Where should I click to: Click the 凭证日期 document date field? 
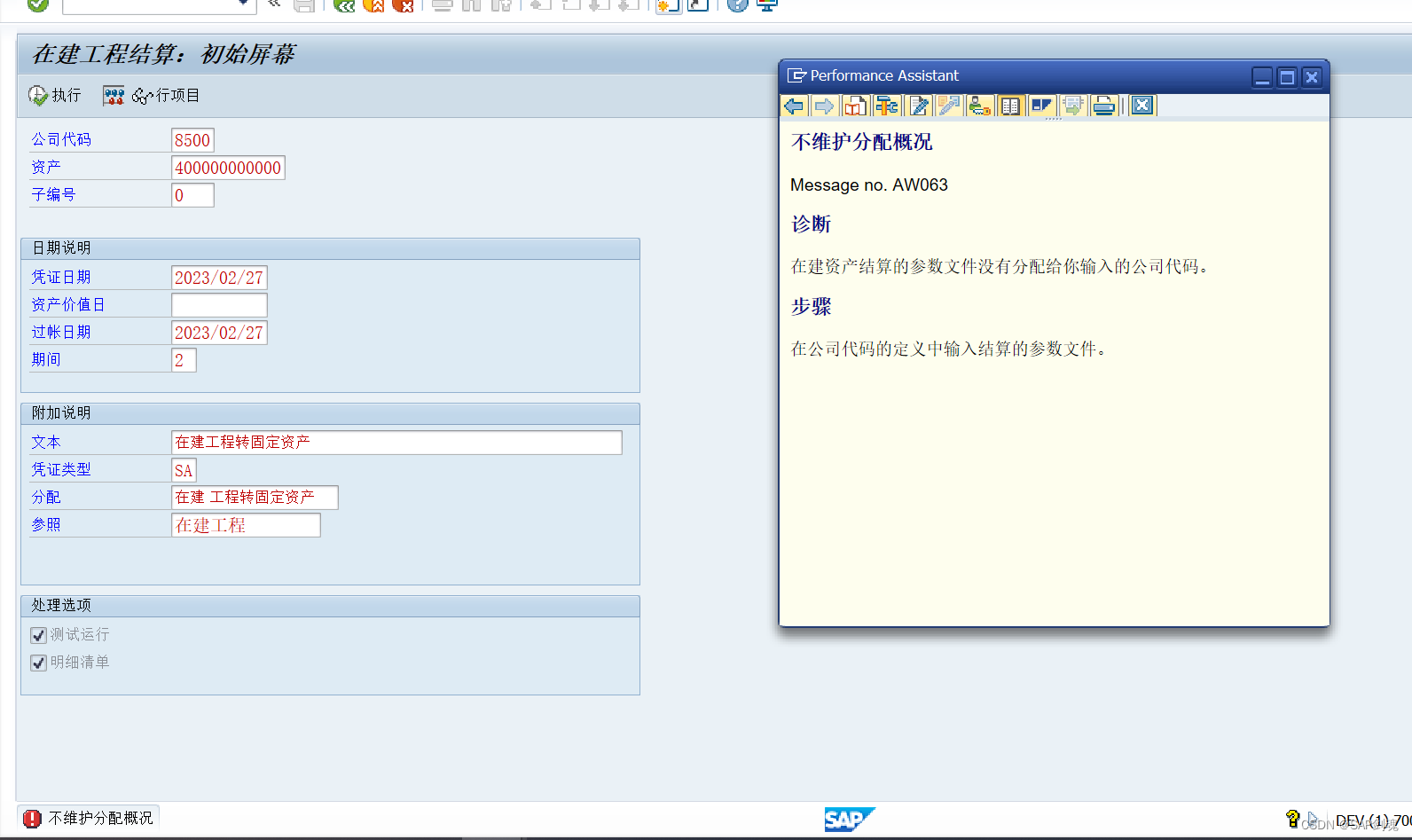click(219, 278)
